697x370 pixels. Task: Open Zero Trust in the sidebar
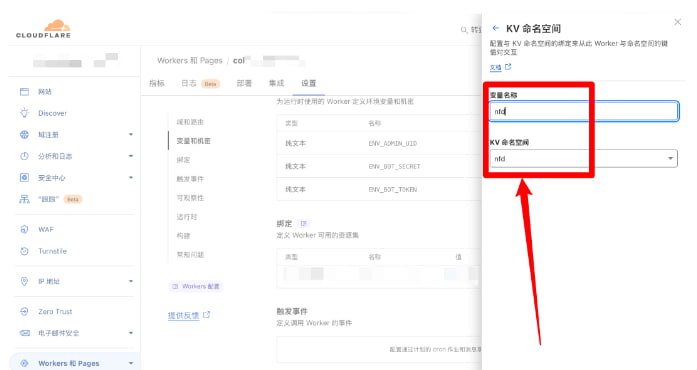[x=55, y=312]
